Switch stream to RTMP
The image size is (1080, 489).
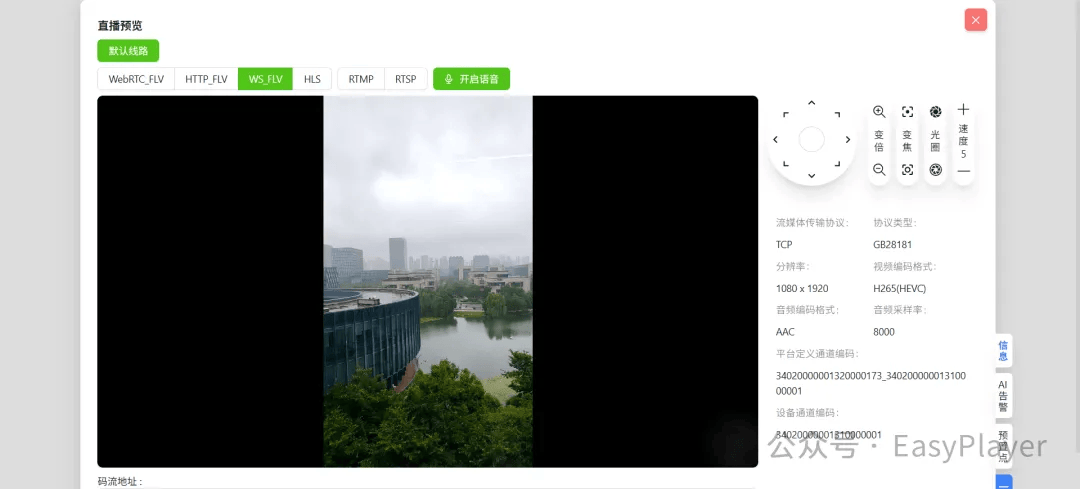[x=361, y=79]
